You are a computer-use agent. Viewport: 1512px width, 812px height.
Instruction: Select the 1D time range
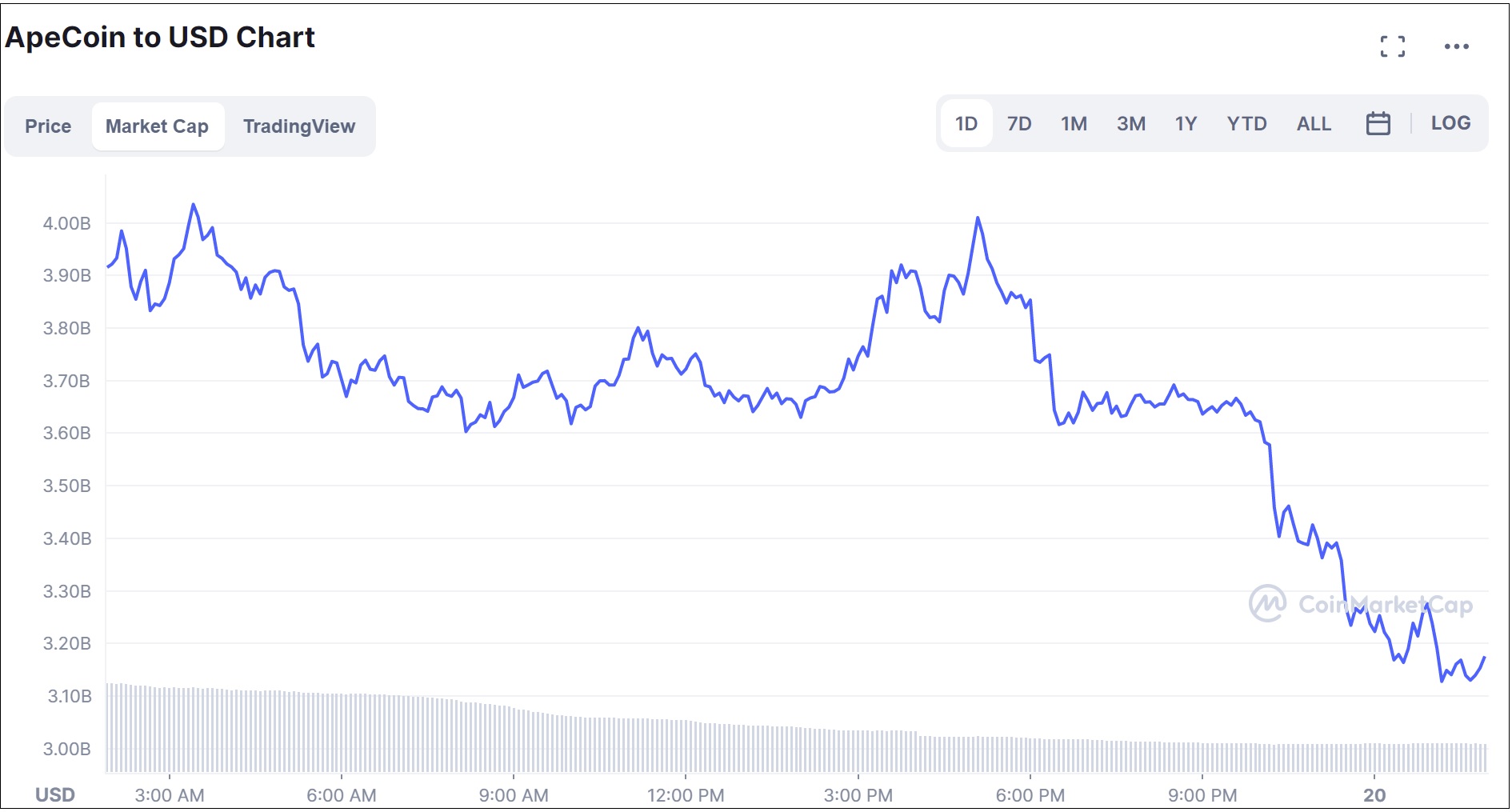966,123
